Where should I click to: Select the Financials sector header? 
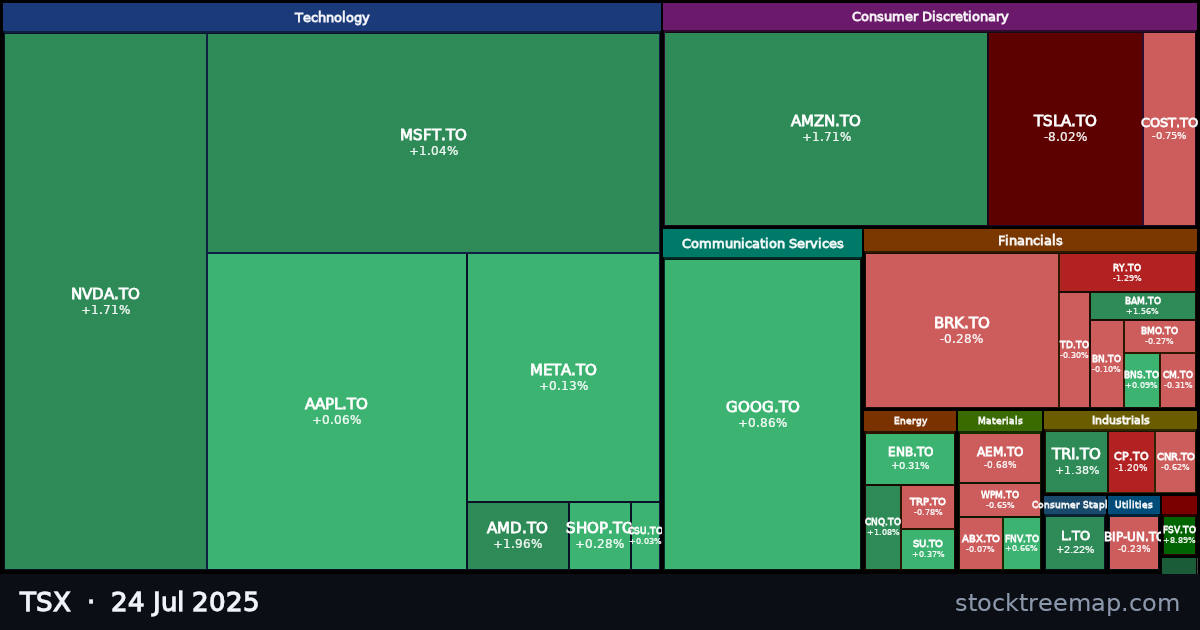pos(1030,240)
